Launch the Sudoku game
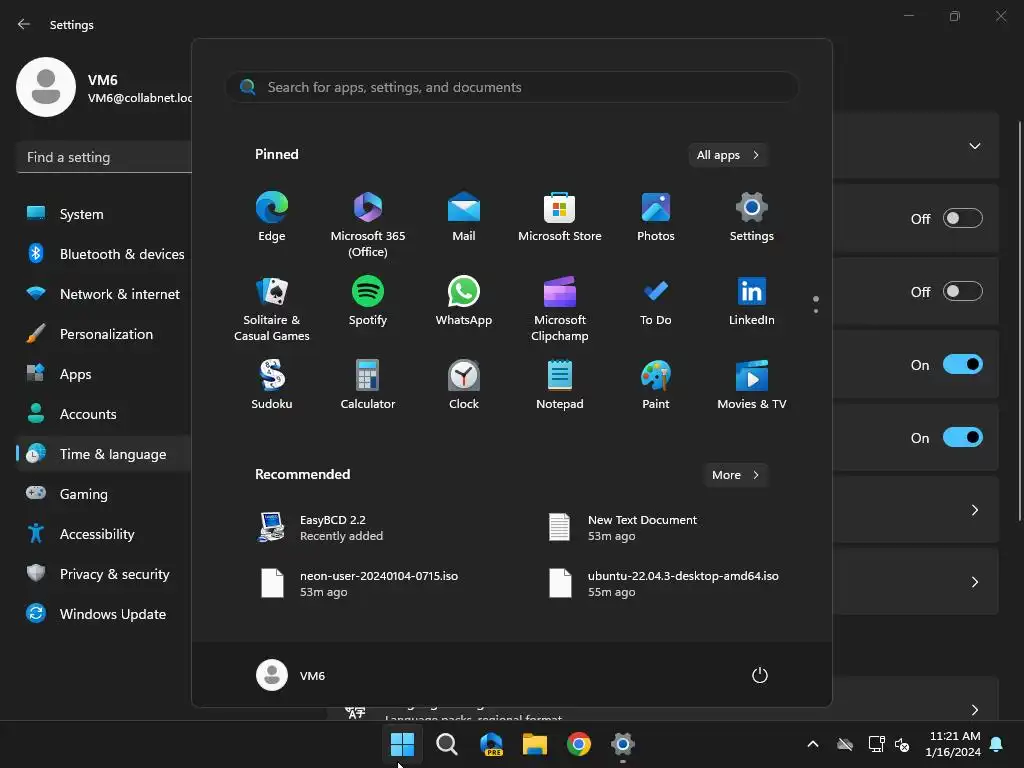 pyautogui.click(x=272, y=385)
